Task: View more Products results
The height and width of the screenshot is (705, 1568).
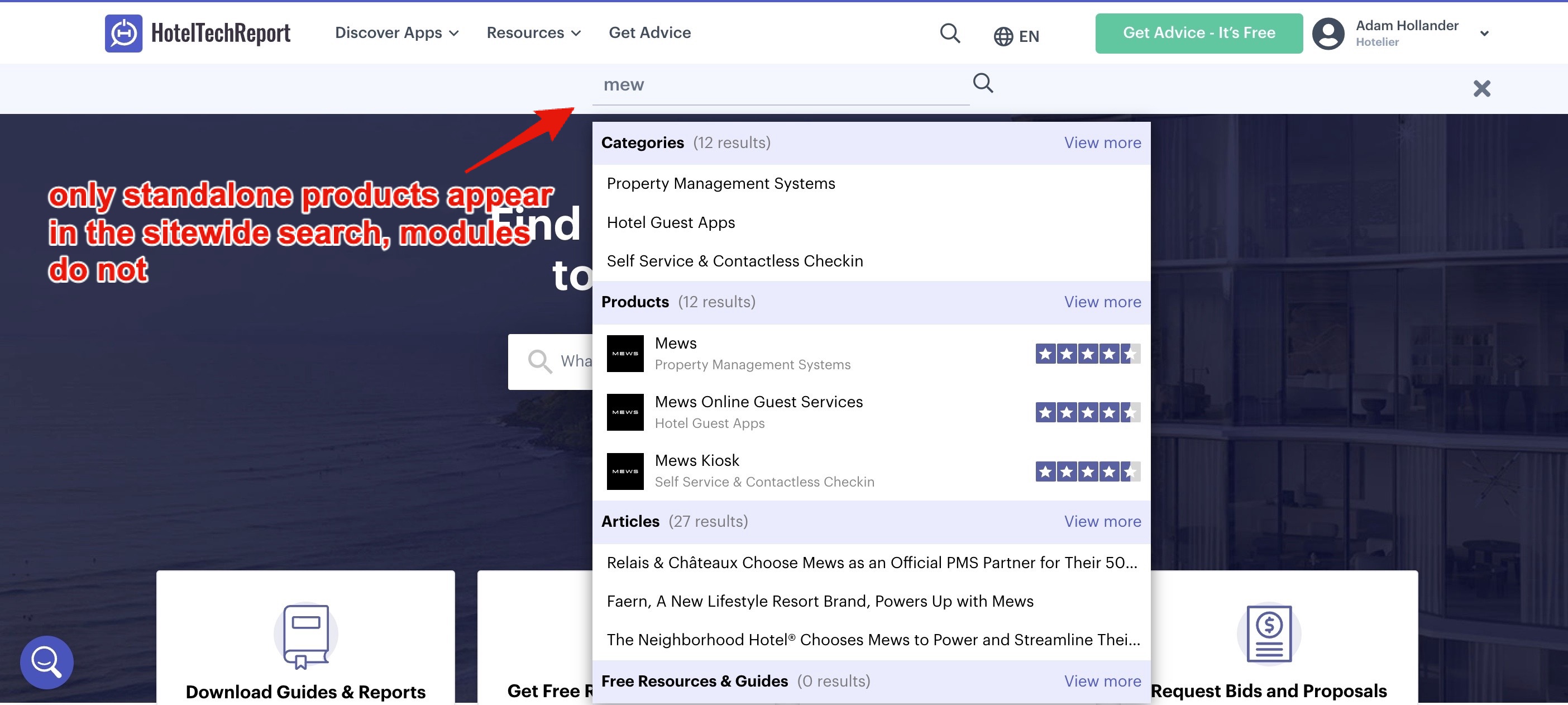Action: coord(1102,302)
